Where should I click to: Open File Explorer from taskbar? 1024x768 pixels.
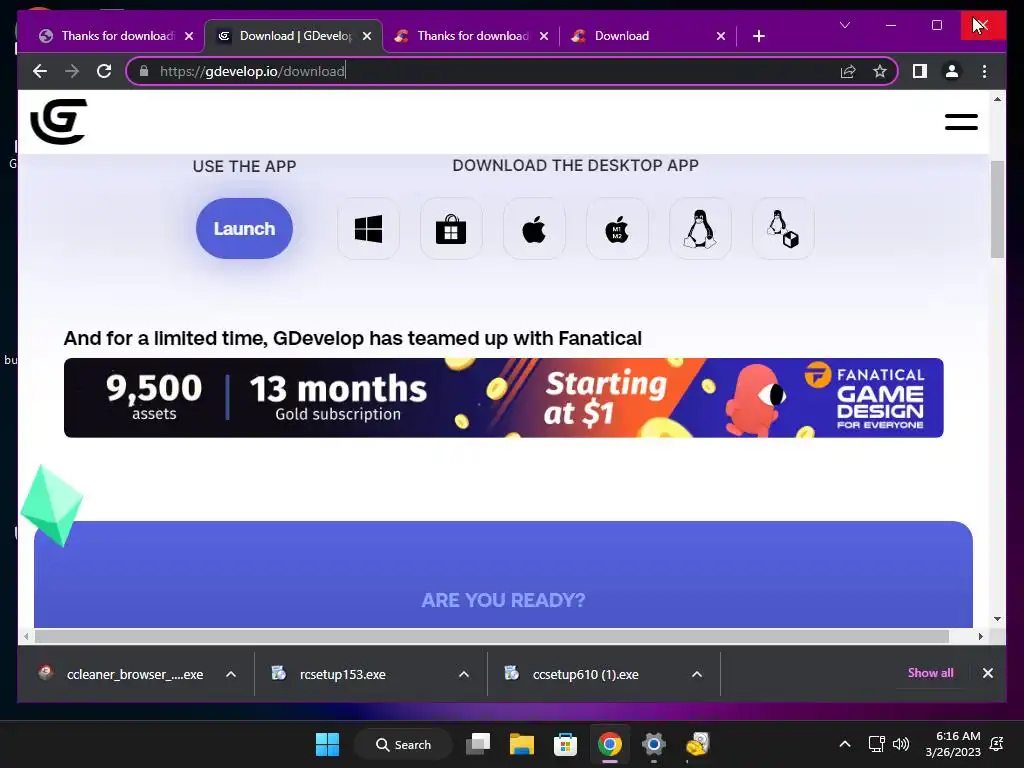point(522,744)
